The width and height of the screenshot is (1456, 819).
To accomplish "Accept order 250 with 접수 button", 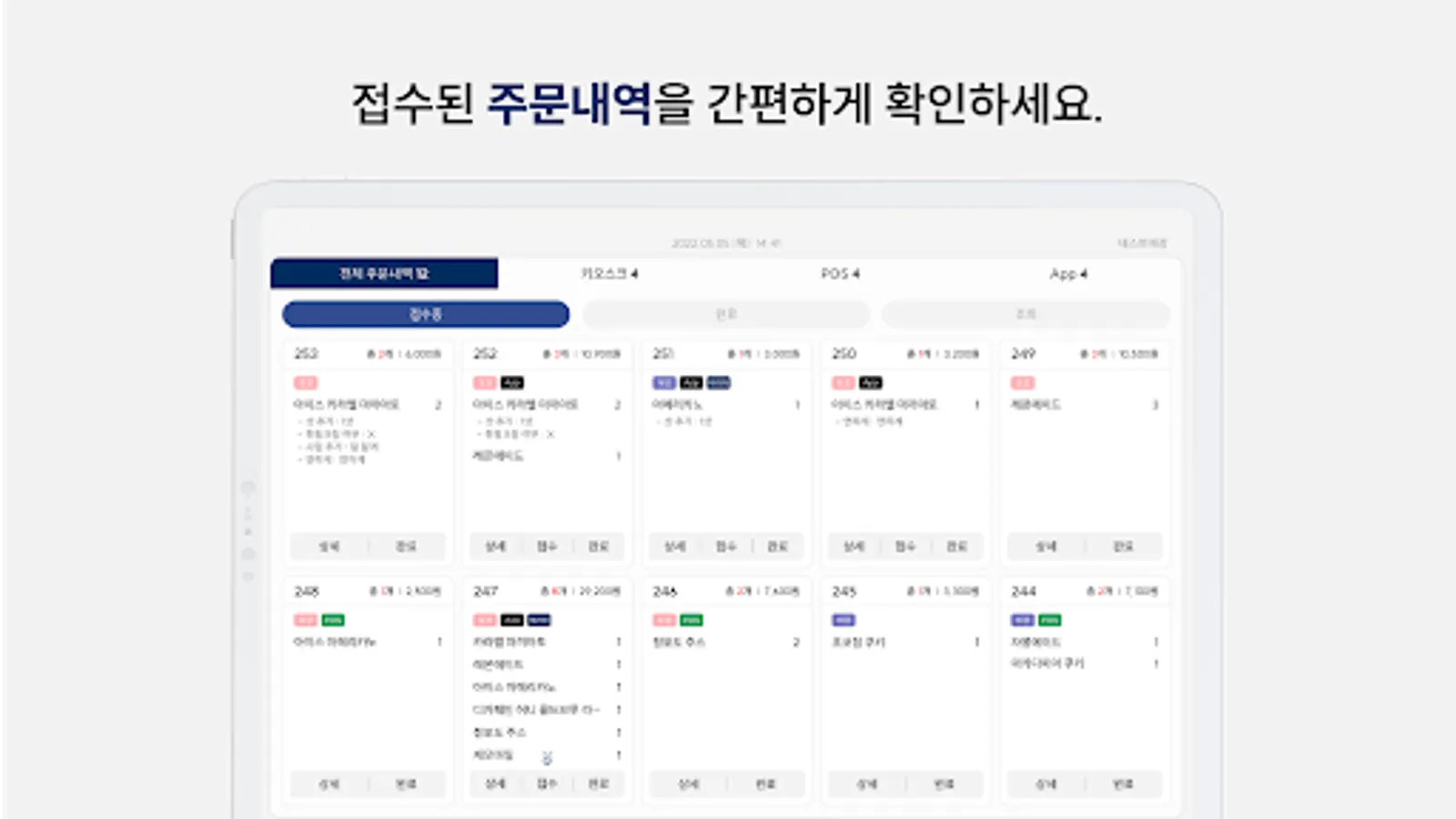I will (905, 546).
